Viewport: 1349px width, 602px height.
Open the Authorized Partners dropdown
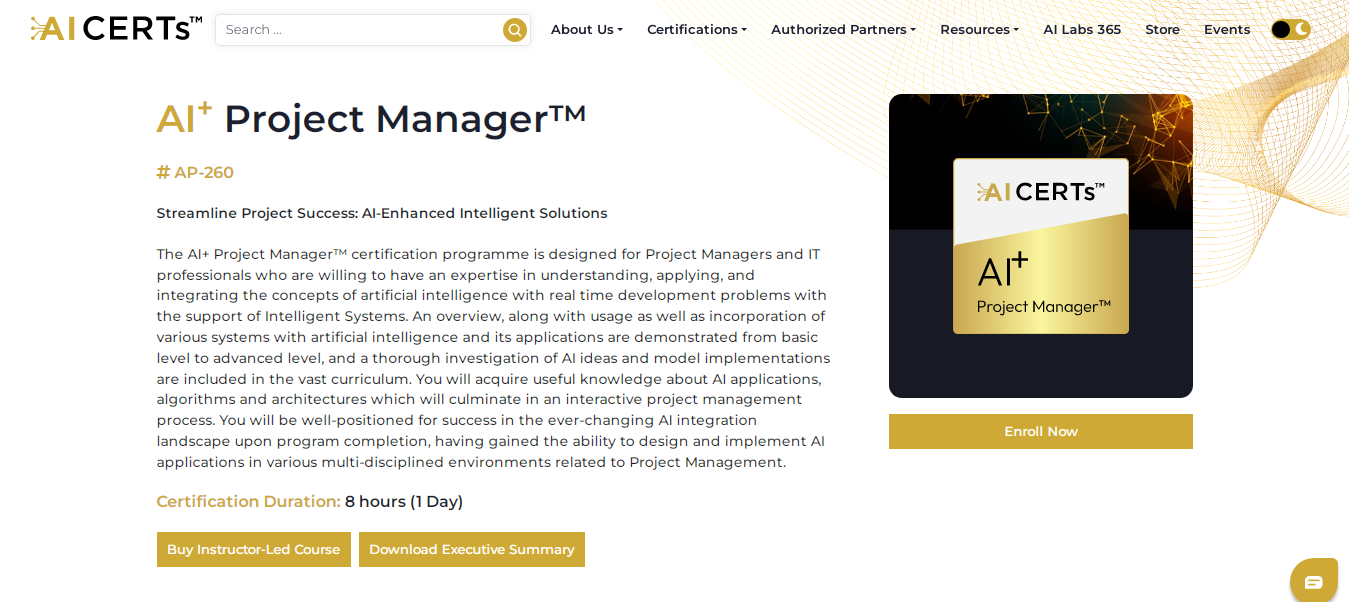click(843, 29)
